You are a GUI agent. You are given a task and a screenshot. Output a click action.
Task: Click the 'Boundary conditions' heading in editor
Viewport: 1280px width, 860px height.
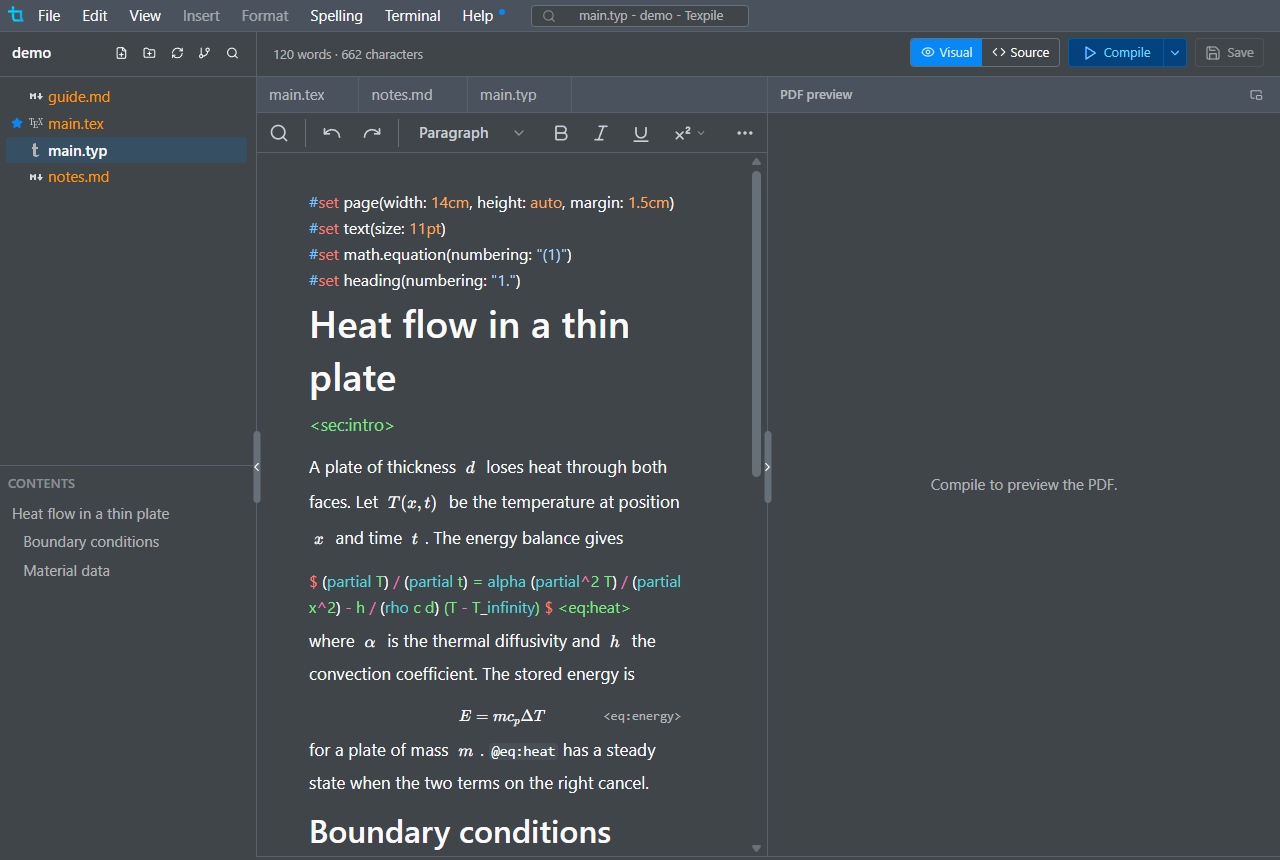pos(460,832)
